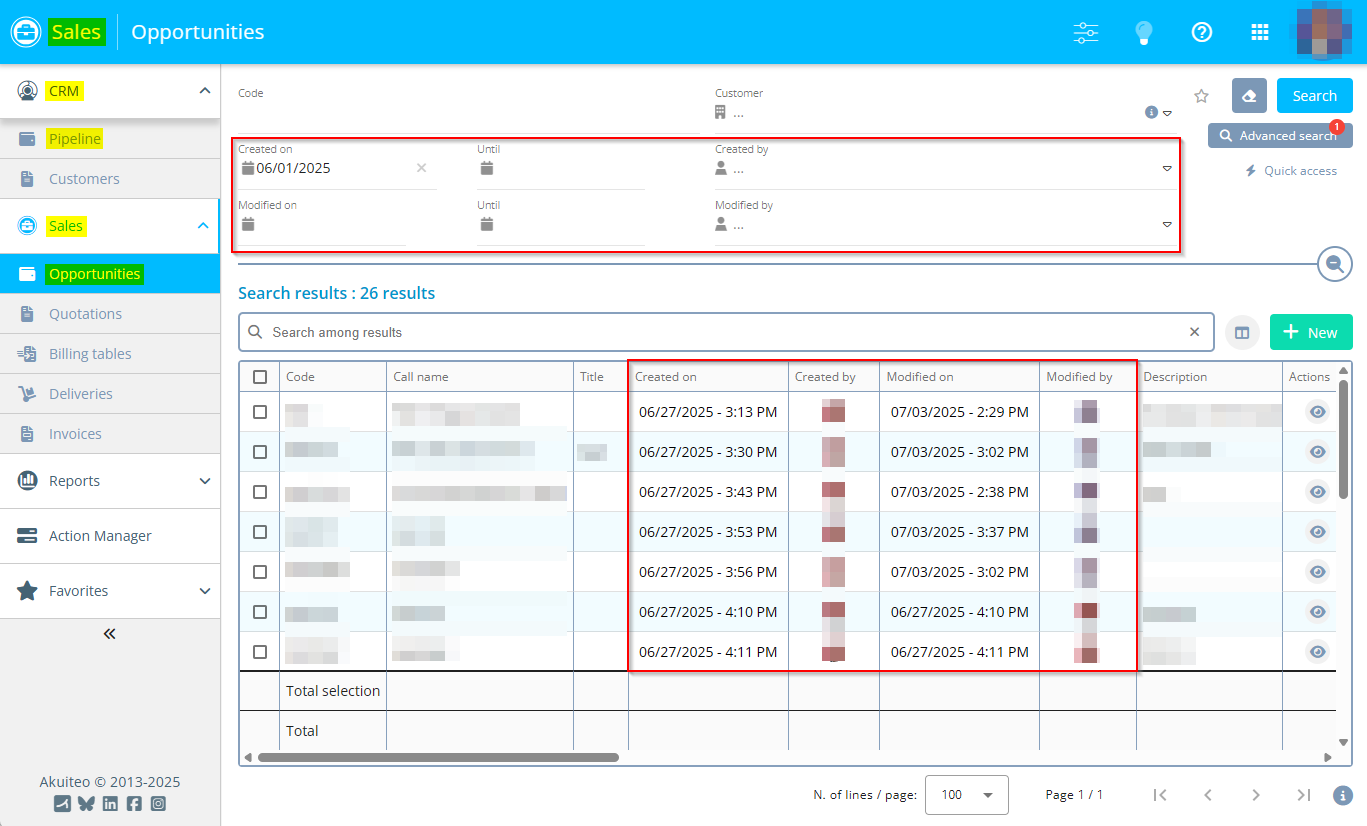Collapse the sidebar with double chevron
Image resolution: width=1367 pixels, height=826 pixels.
110,633
